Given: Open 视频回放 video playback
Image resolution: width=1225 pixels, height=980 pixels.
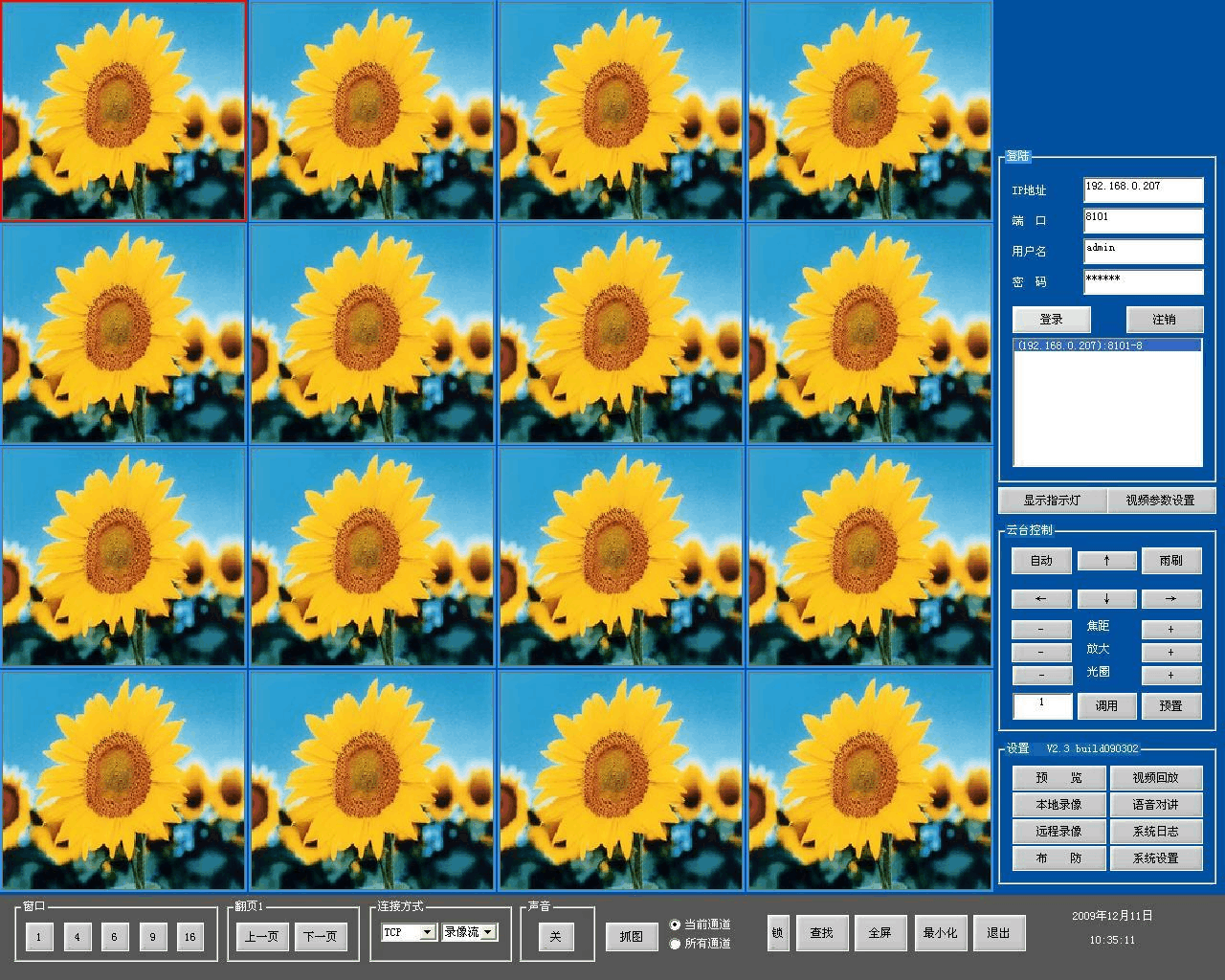Looking at the screenshot, I should [x=1155, y=778].
